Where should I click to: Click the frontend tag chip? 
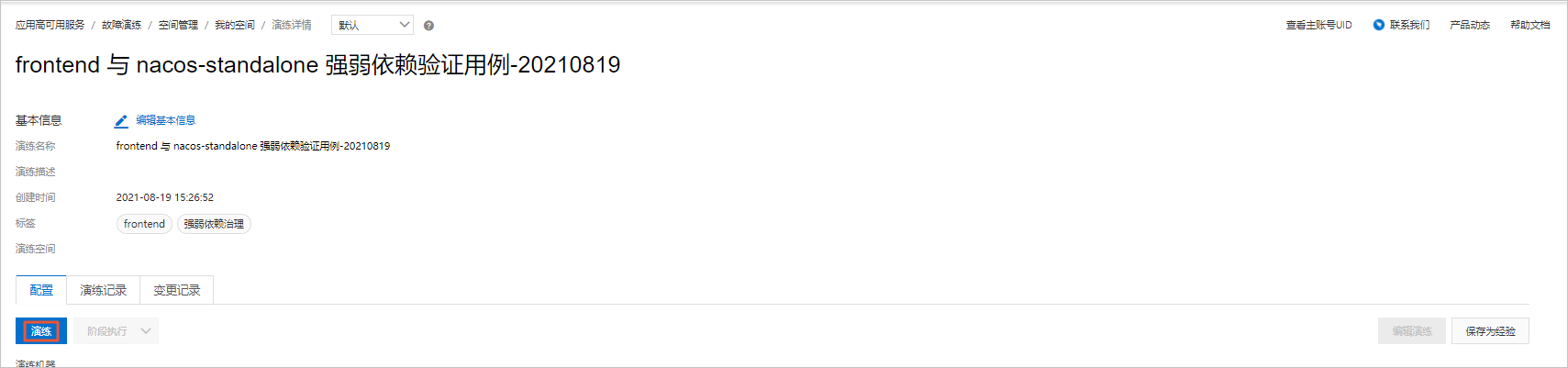coord(144,224)
